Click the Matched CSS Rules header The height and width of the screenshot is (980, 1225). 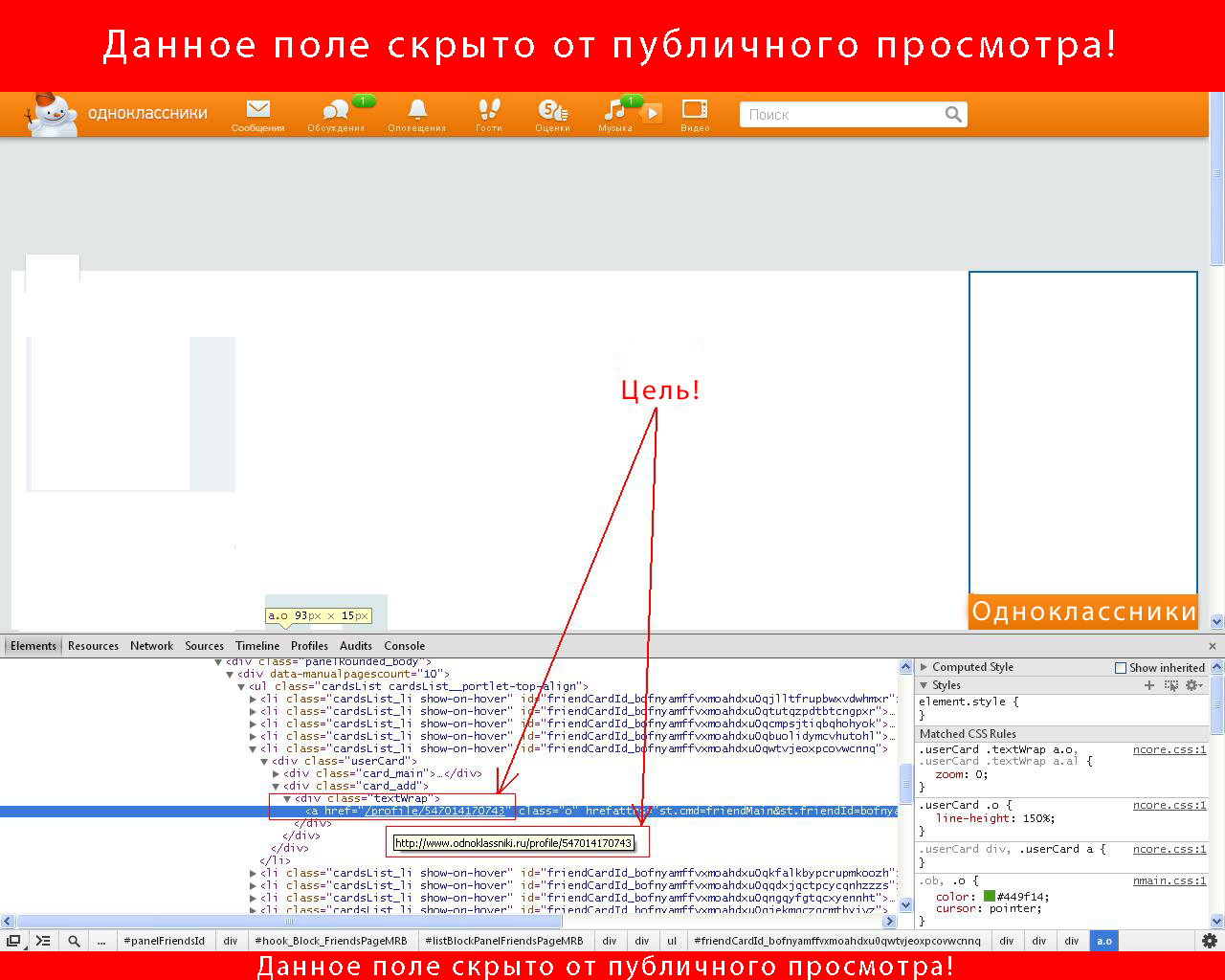[968, 733]
